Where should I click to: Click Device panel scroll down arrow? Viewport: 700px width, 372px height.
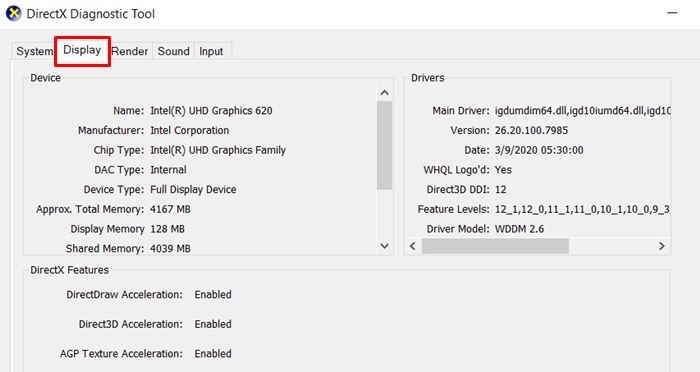(384, 246)
